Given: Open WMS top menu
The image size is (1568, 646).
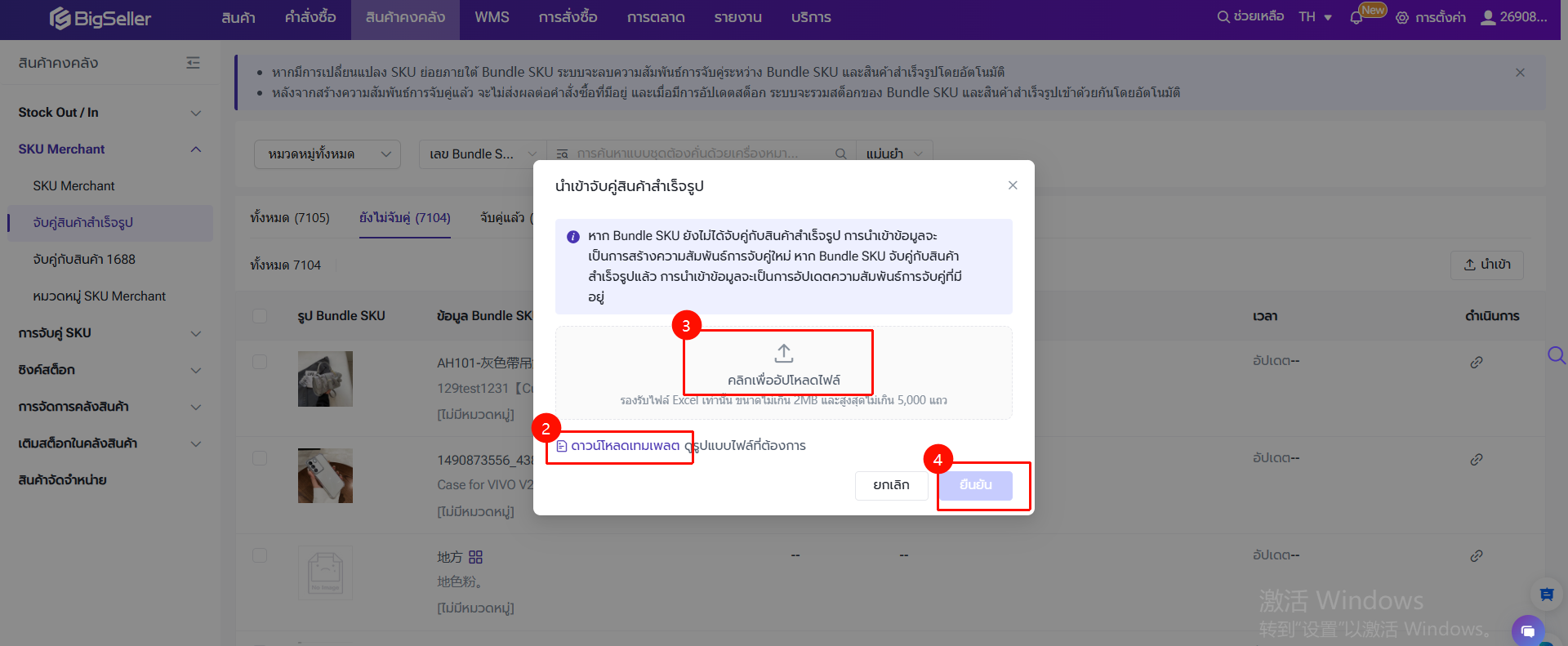Looking at the screenshot, I should tap(492, 18).
